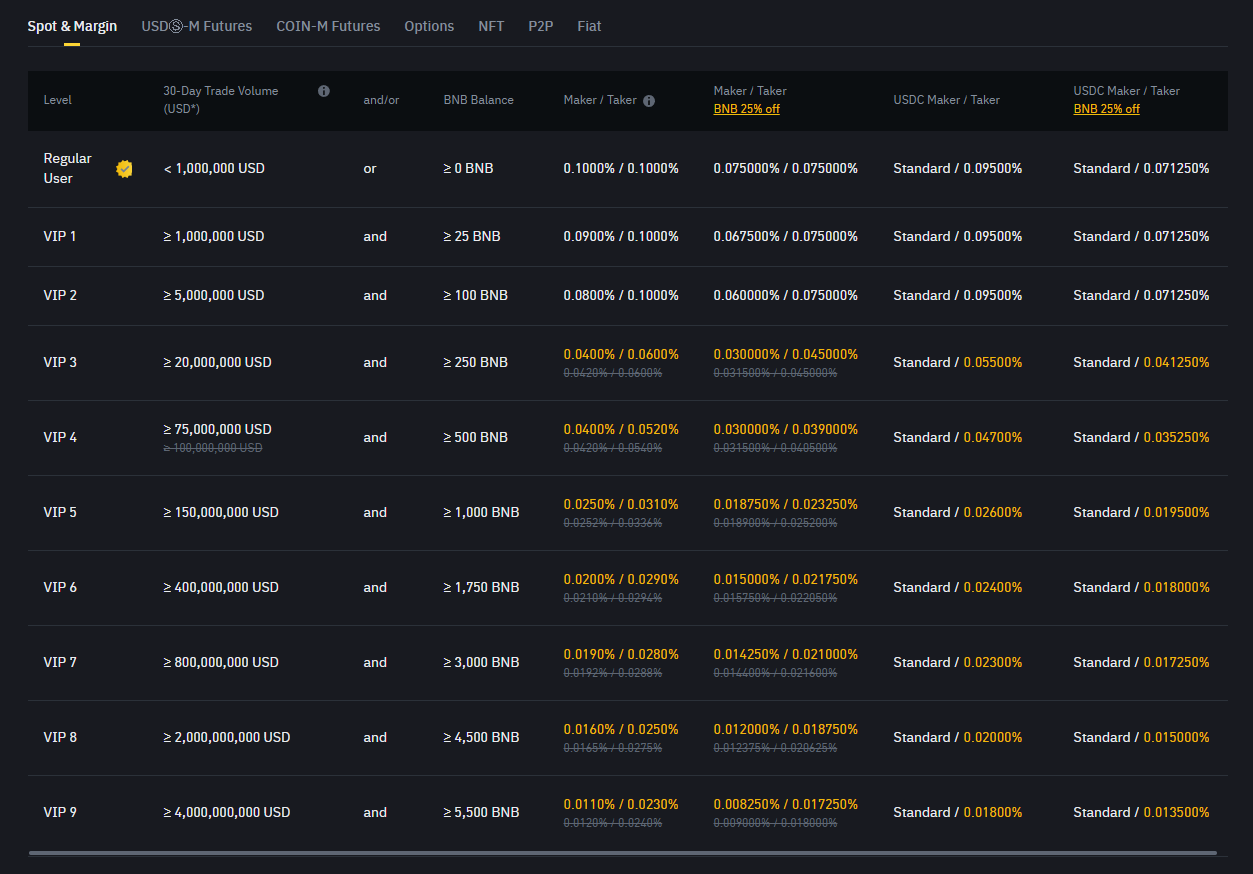
Task: Click the ≥ 75,000,000 USD volume cell
Action: click(218, 429)
